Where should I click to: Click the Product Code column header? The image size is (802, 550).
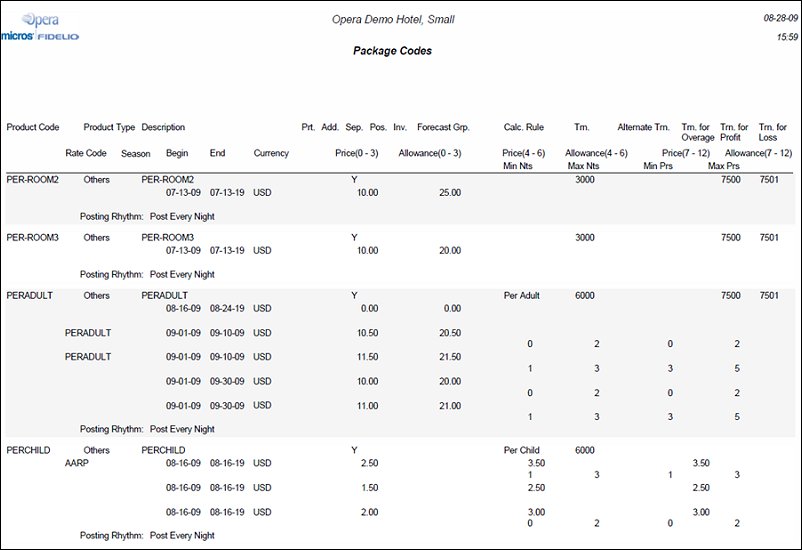(33, 128)
